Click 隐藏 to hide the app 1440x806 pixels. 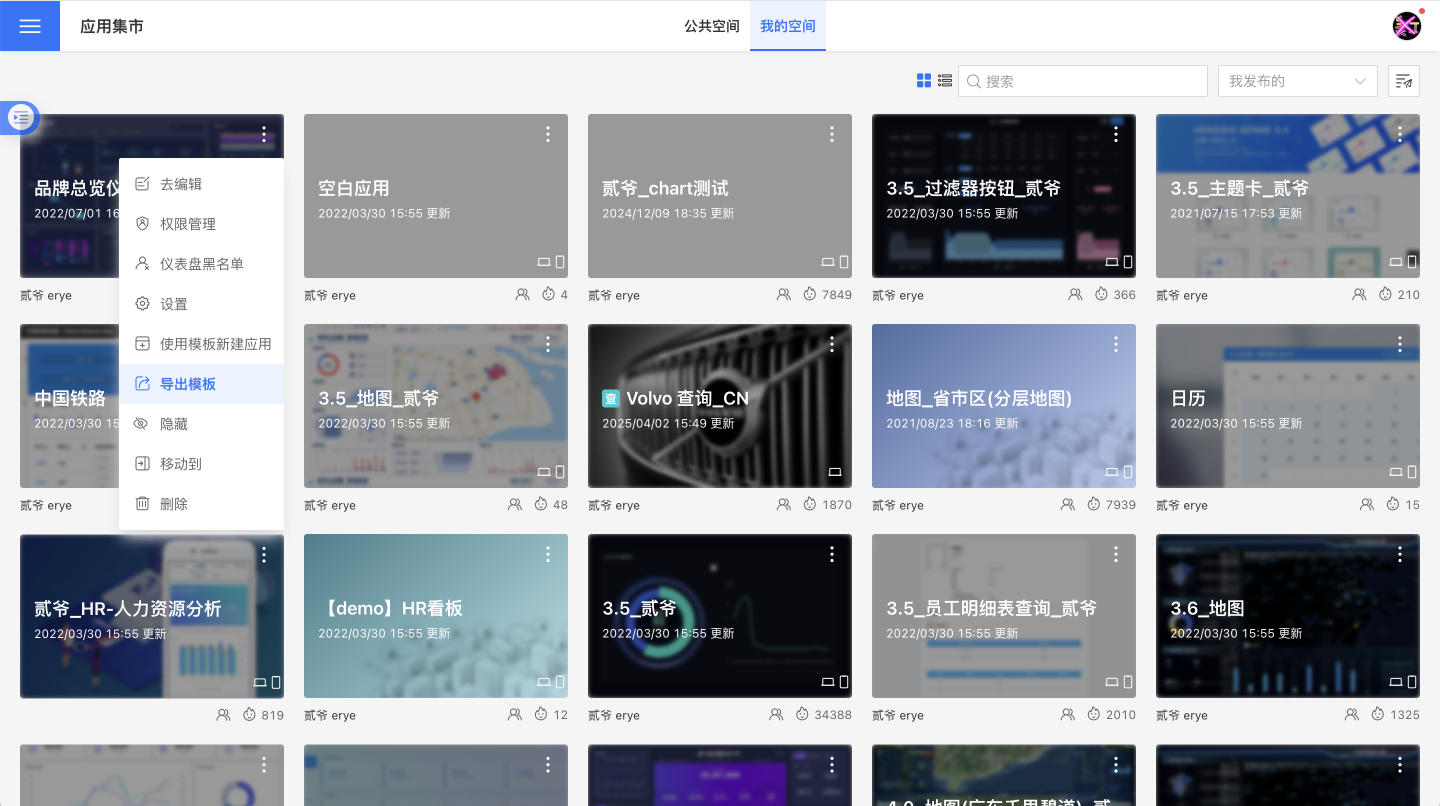coord(174,424)
